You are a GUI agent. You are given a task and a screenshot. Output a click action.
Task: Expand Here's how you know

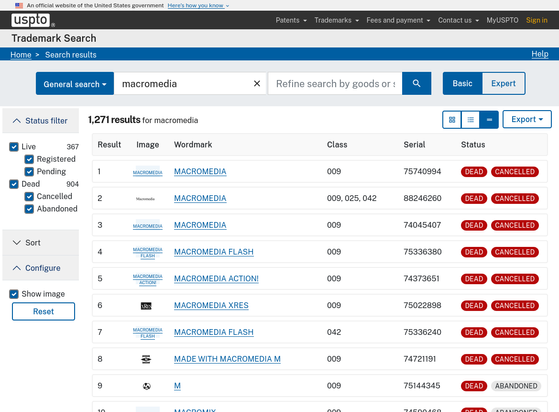point(198,5)
